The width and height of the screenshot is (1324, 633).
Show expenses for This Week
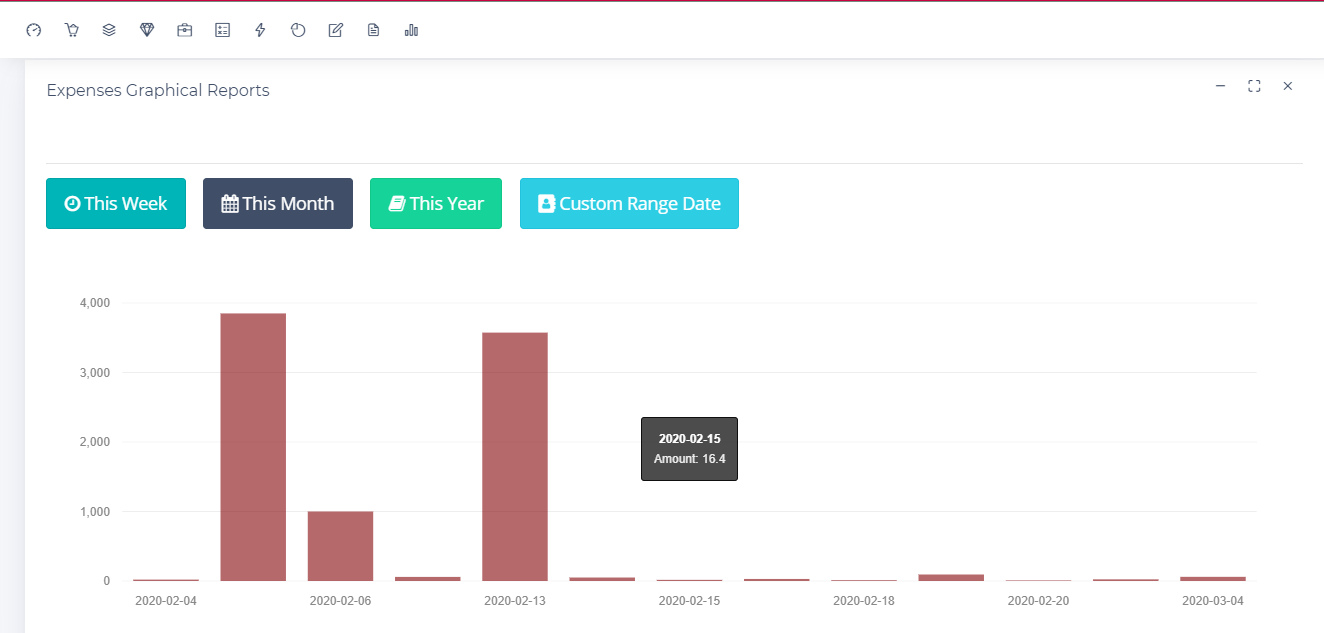116,203
